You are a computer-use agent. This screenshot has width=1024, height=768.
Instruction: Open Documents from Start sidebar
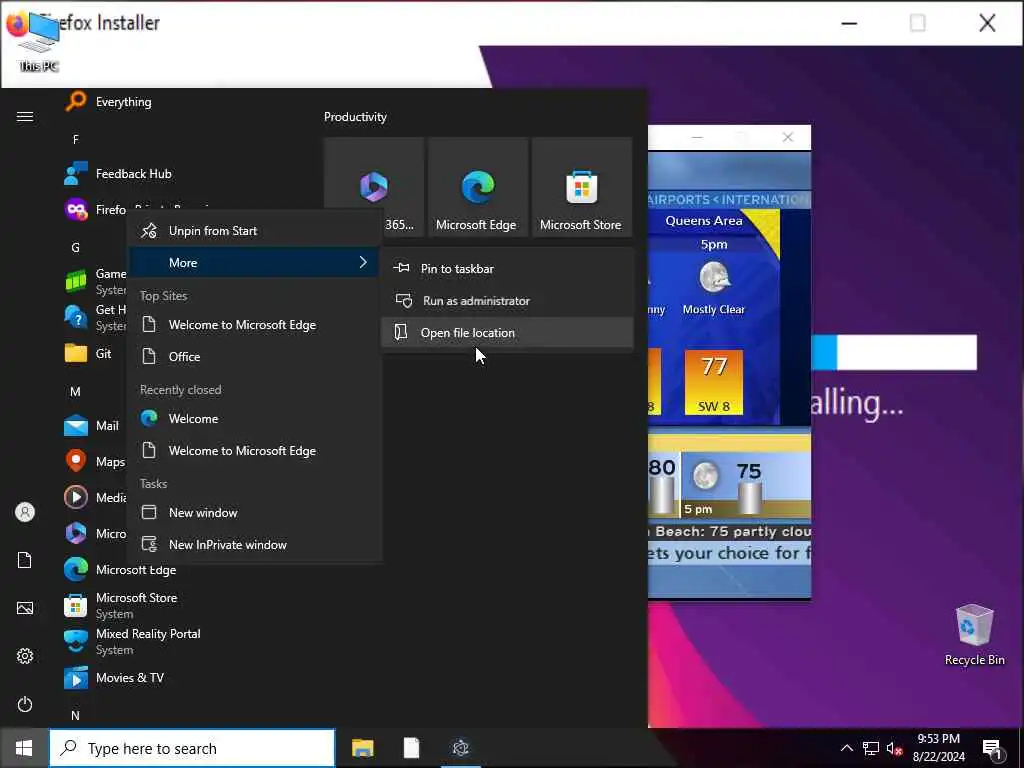pos(25,560)
